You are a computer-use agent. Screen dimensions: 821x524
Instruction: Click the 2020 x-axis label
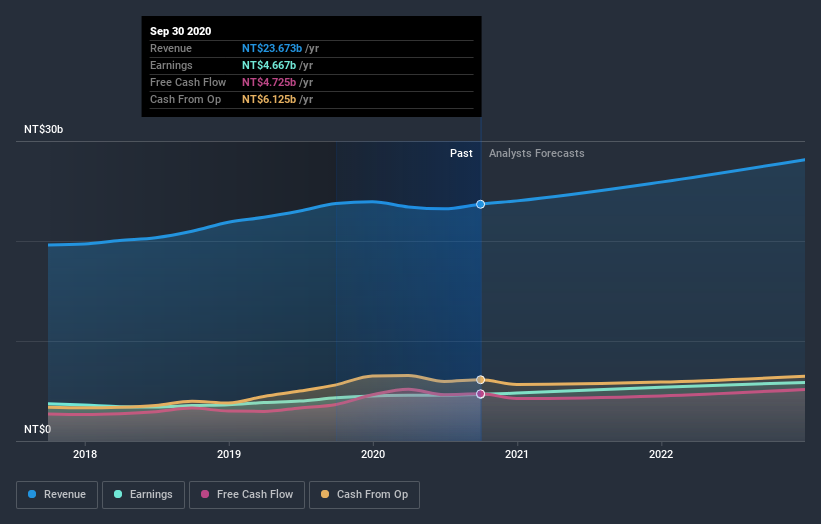coord(373,454)
